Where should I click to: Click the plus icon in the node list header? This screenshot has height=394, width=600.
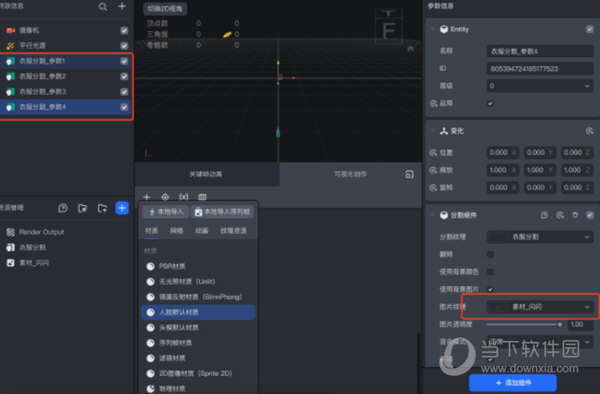[x=122, y=7]
